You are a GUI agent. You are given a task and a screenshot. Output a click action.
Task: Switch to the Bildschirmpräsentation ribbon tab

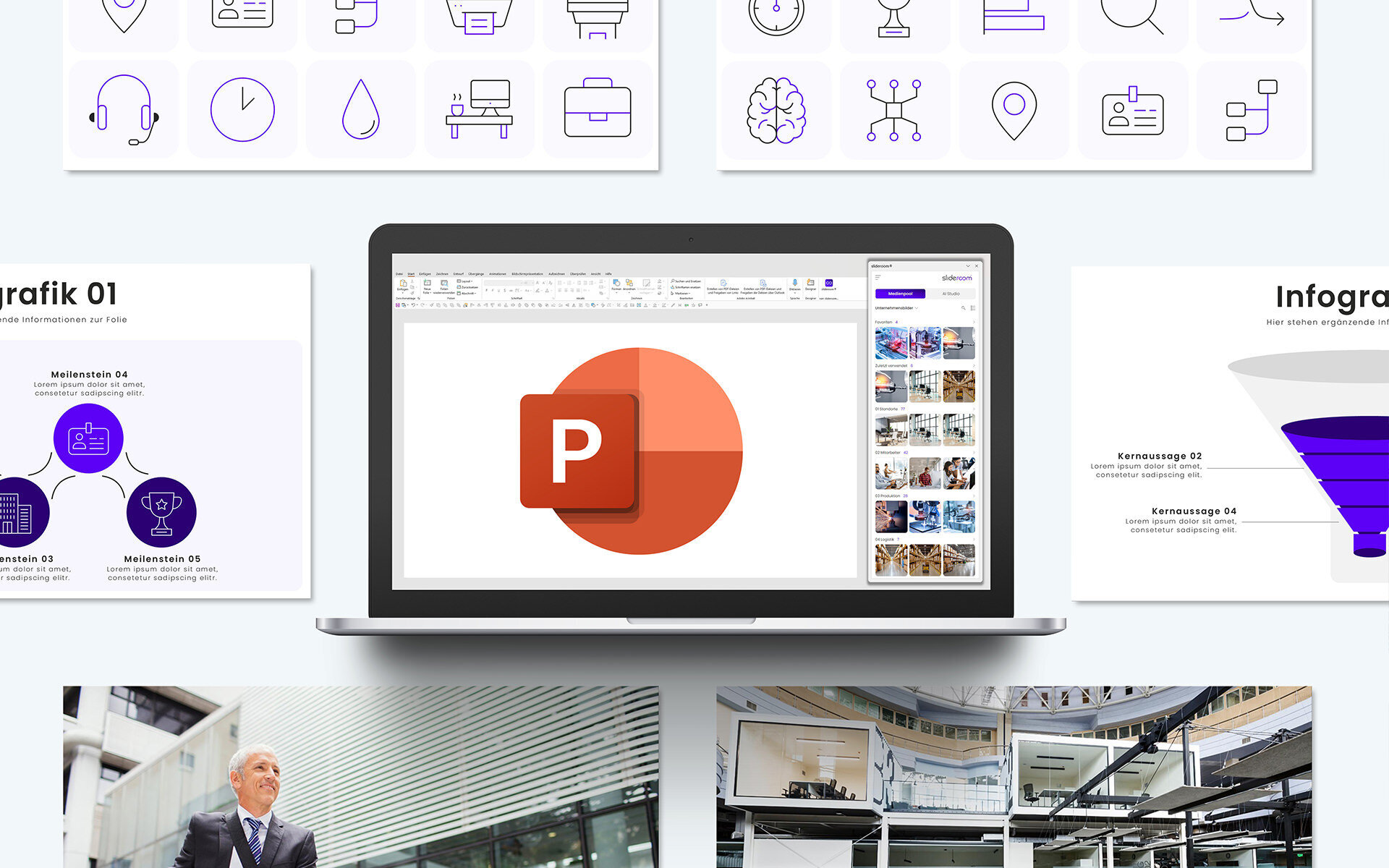point(527,274)
